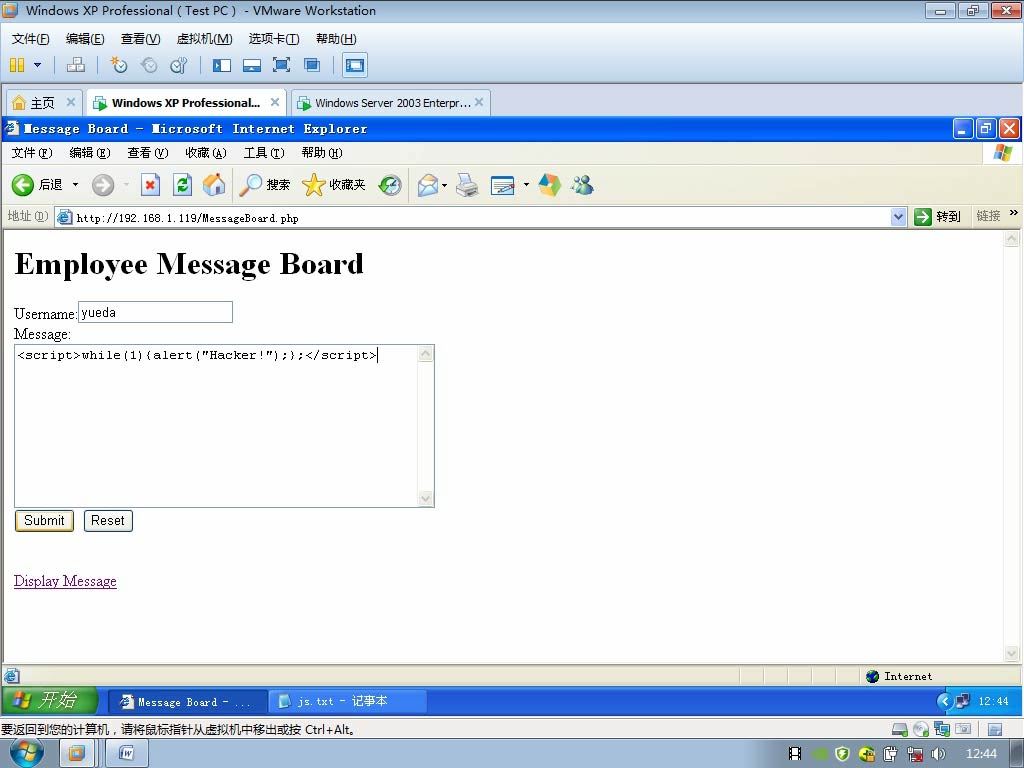Image resolution: width=1024 pixels, height=768 pixels.
Task: Click the IE Home icon
Action: 214,185
